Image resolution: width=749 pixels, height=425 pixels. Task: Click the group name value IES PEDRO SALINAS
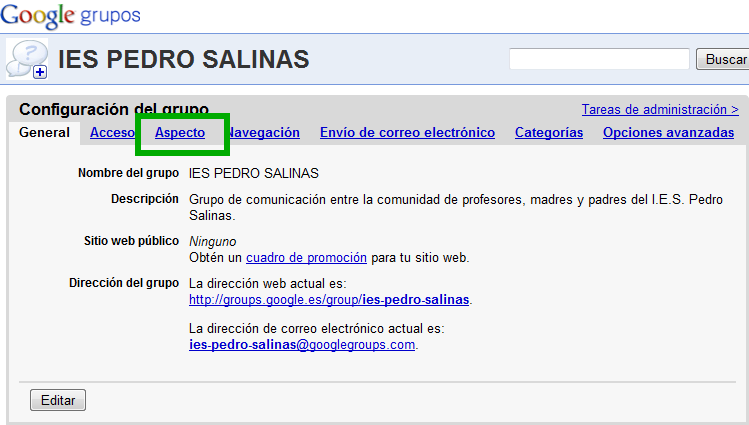click(x=254, y=173)
